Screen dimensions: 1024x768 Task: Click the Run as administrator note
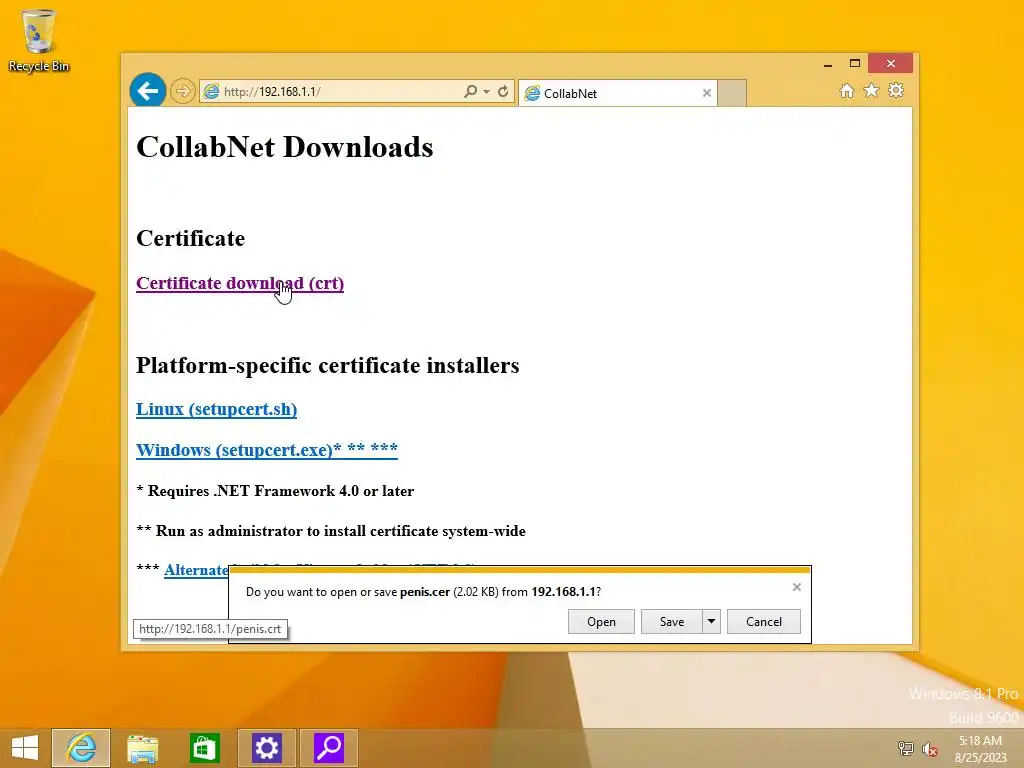331,531
